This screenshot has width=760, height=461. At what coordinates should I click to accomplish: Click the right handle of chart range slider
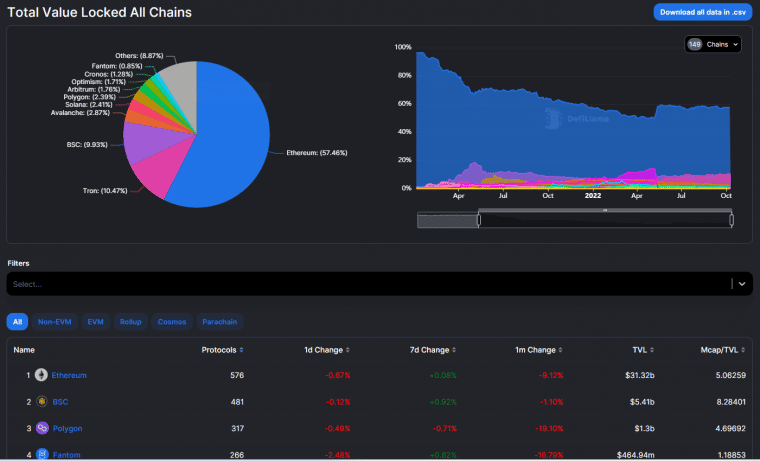(x=731, y=220)
